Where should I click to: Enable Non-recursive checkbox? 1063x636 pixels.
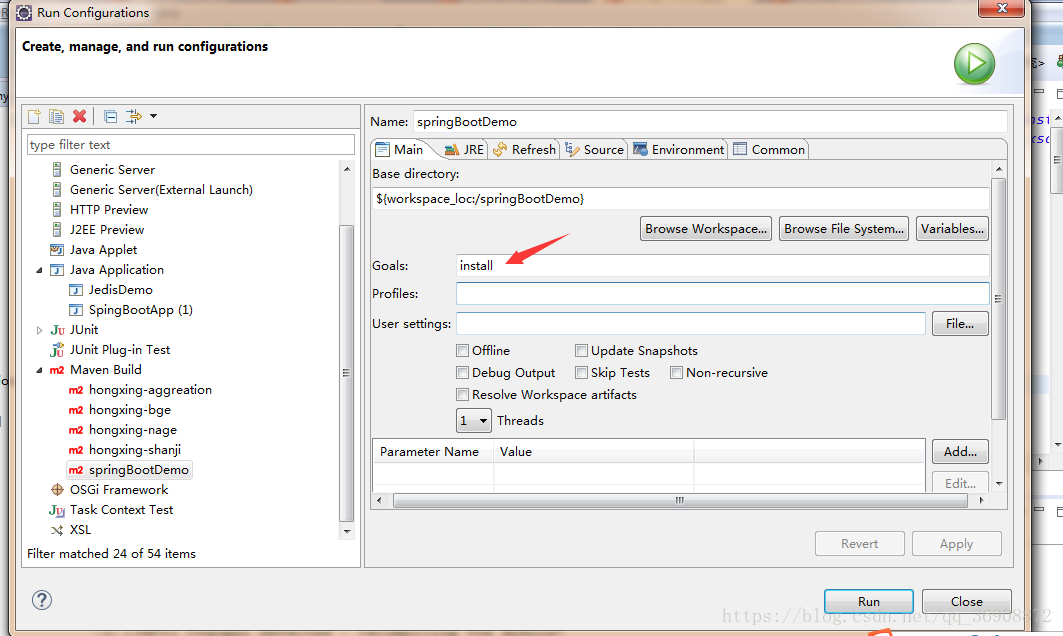(x=676, y=373)
